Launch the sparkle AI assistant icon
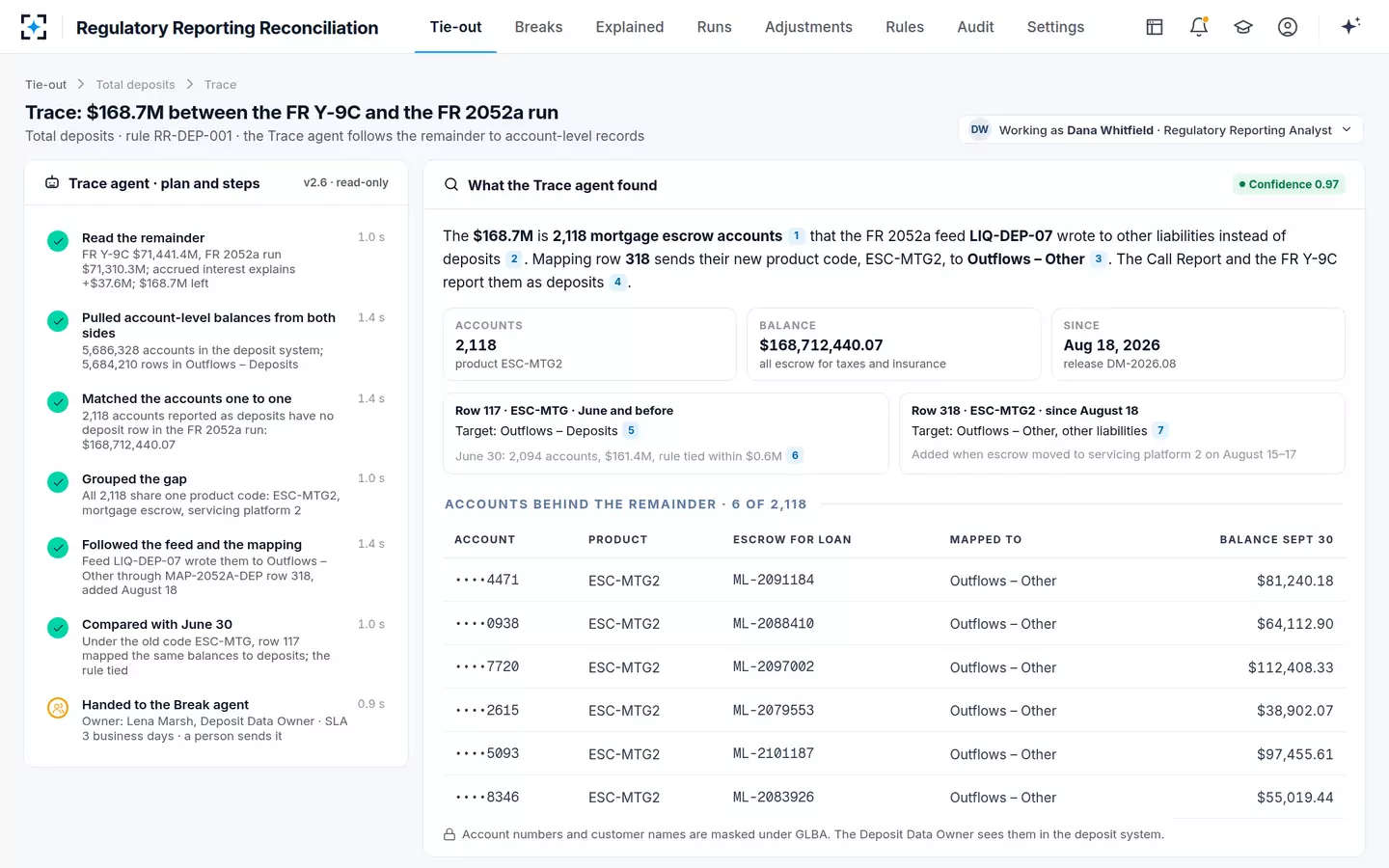The height and width of the screenshot is (868, 1389). click(1350, 26)
